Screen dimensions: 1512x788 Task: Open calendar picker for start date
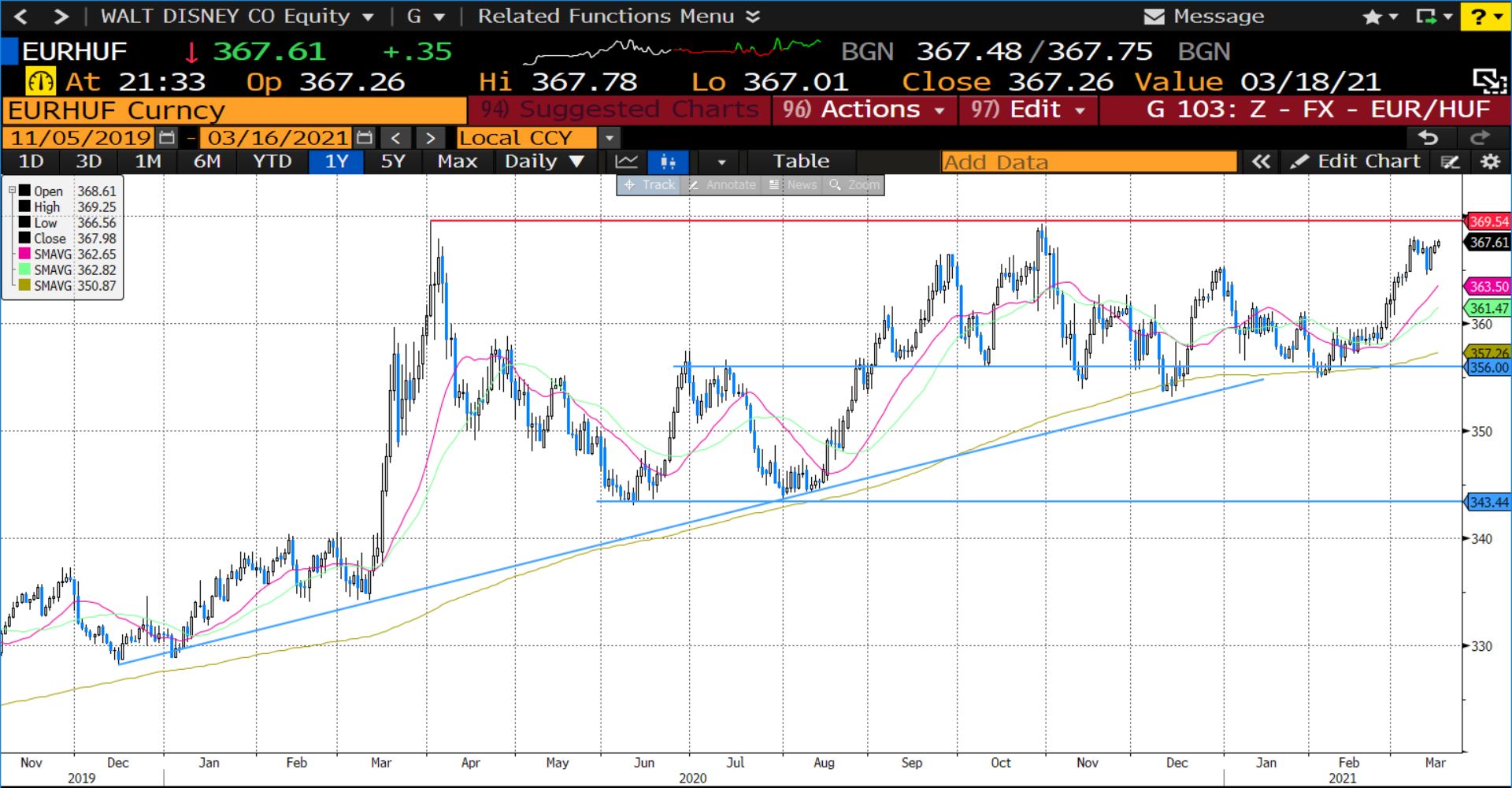click(167, 138)
